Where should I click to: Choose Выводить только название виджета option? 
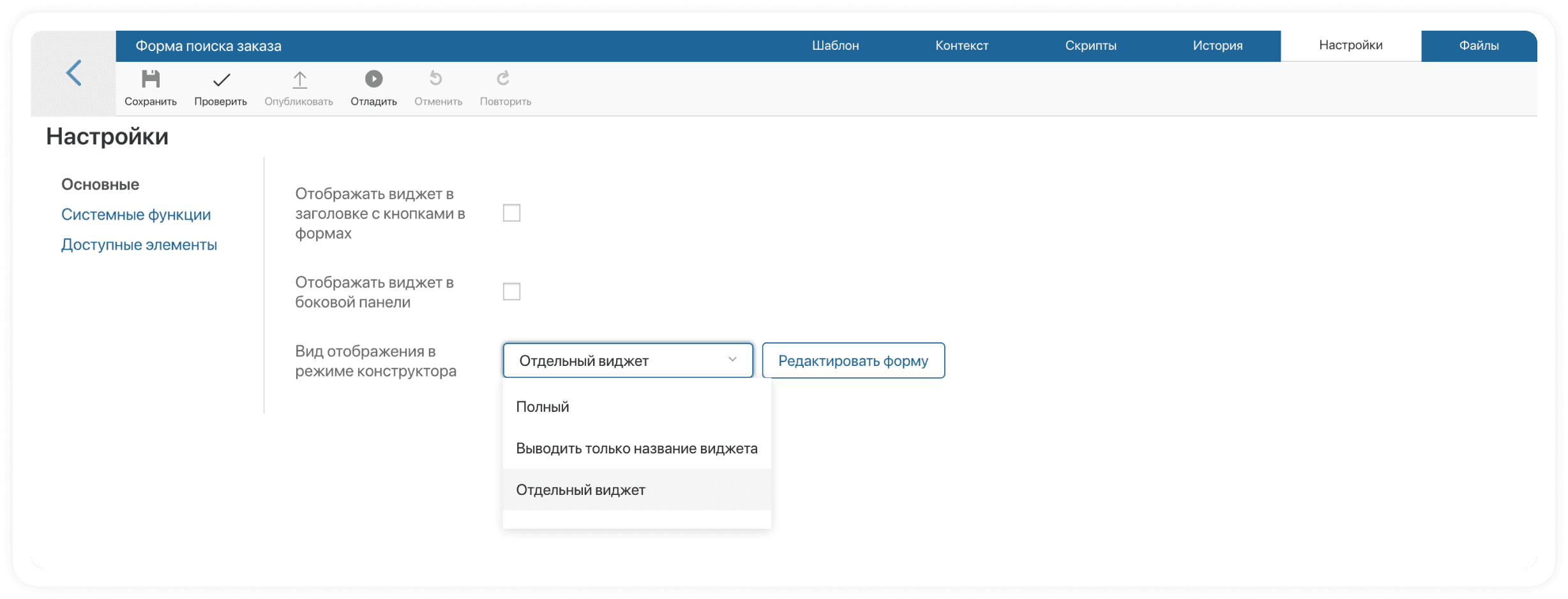tap(637, 448)
